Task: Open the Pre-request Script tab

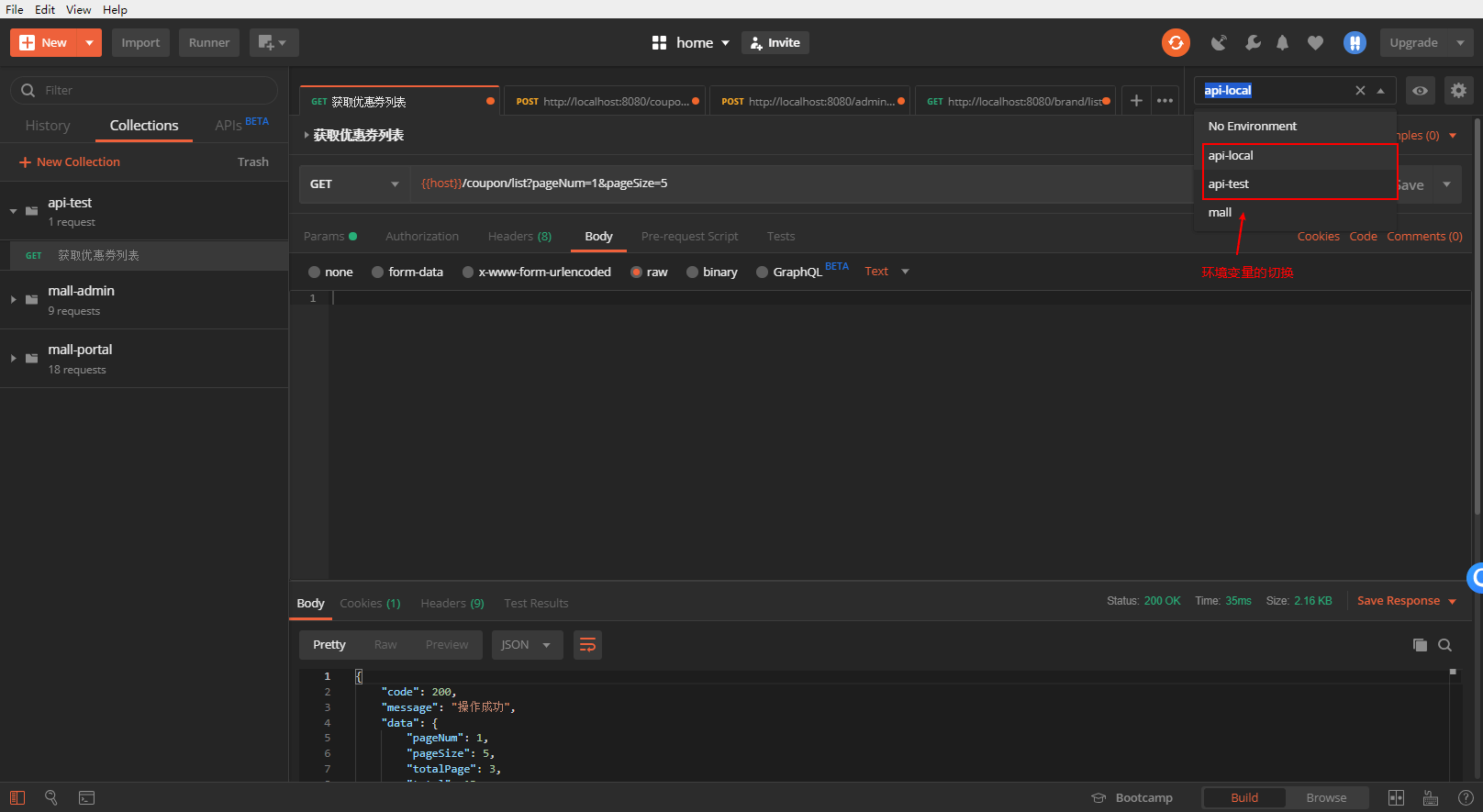Action: pos(689,236)
